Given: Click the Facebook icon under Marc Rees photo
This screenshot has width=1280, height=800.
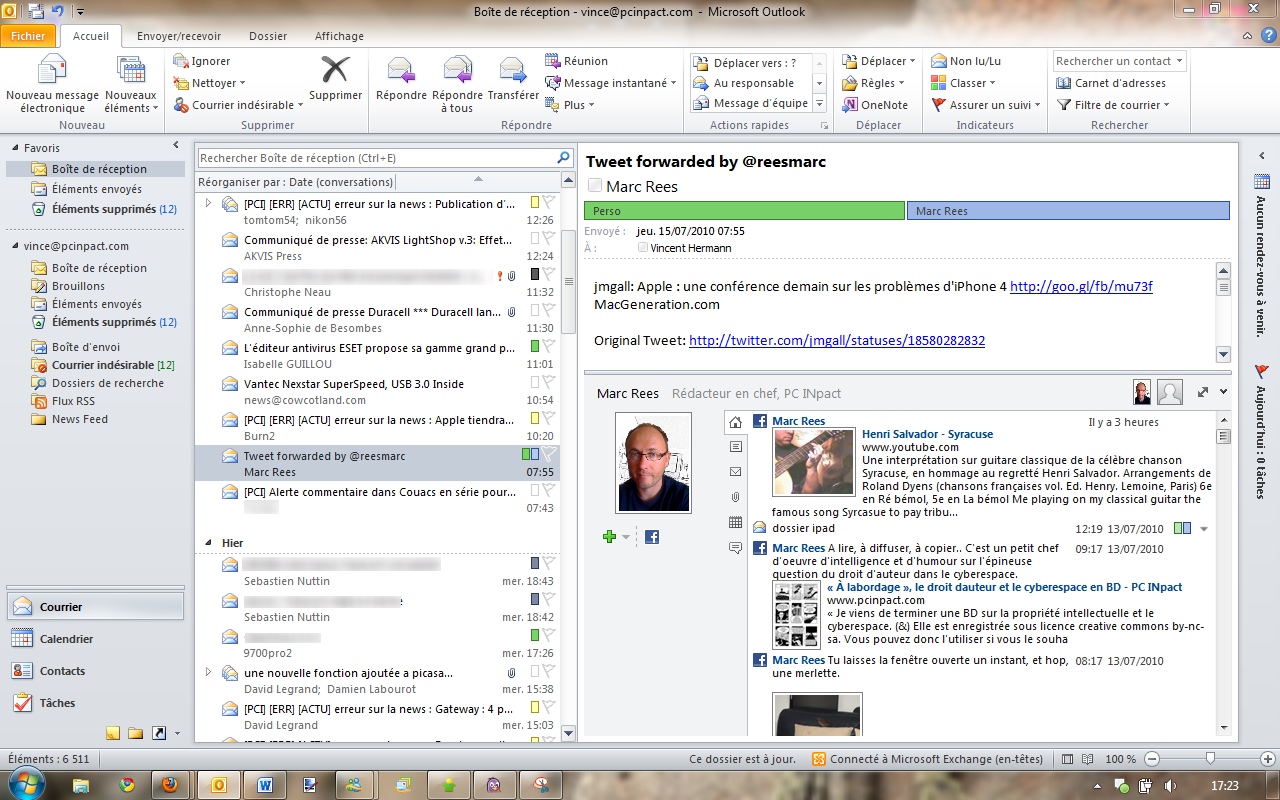Looking at the screenshot, I should 651,537.
